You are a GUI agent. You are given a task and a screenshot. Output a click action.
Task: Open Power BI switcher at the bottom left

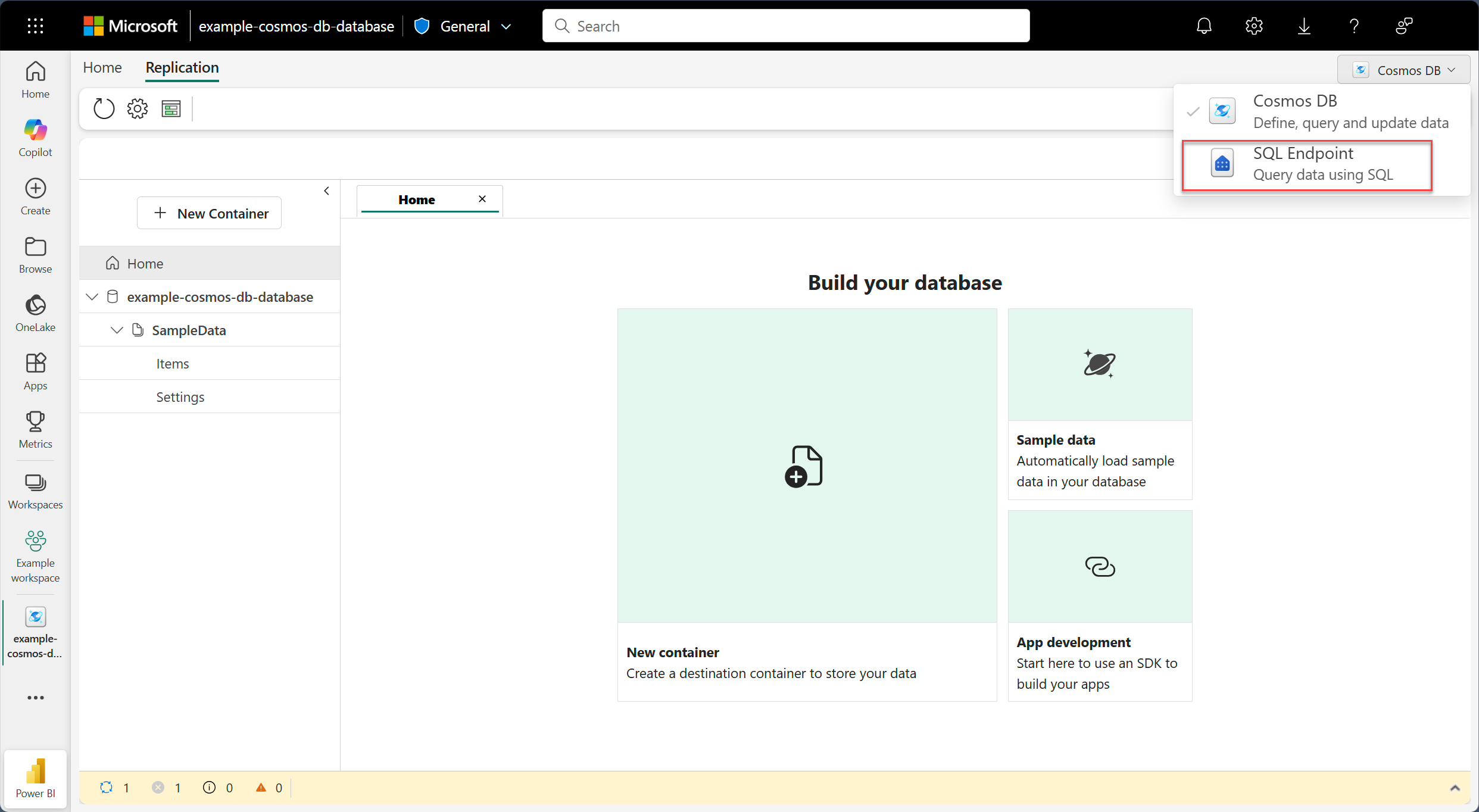coord(35,778)
